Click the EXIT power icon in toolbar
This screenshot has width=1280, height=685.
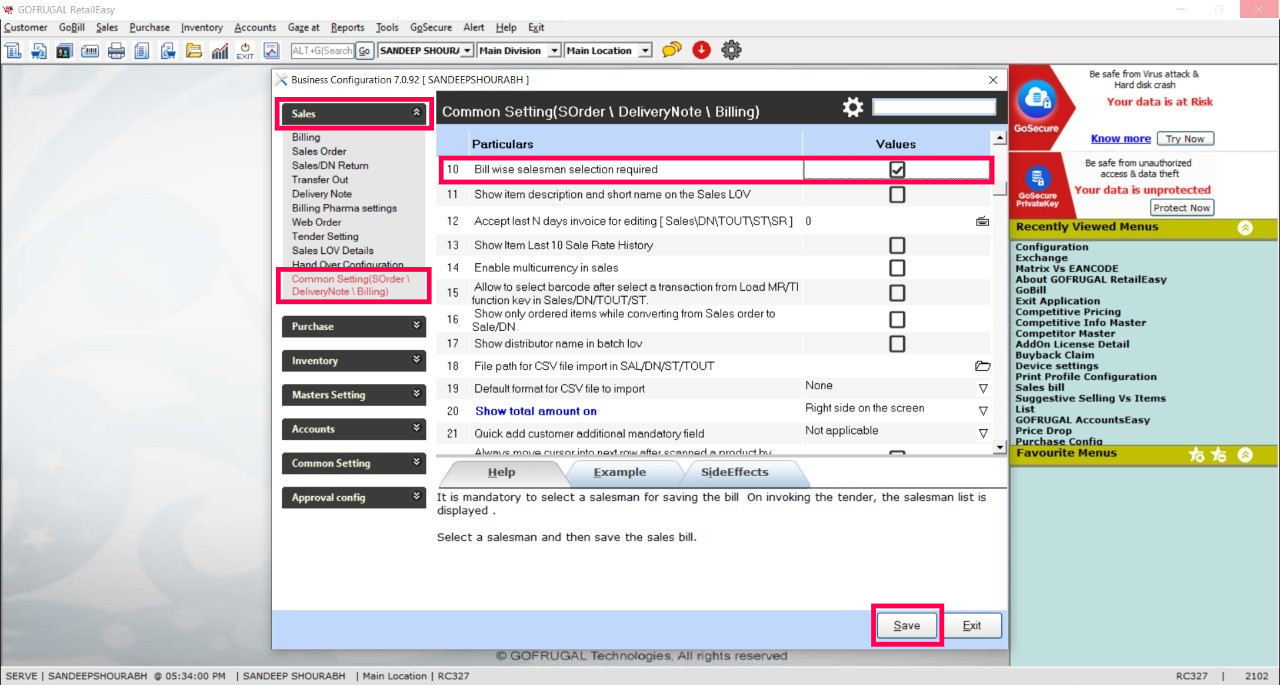click(245, 51)
